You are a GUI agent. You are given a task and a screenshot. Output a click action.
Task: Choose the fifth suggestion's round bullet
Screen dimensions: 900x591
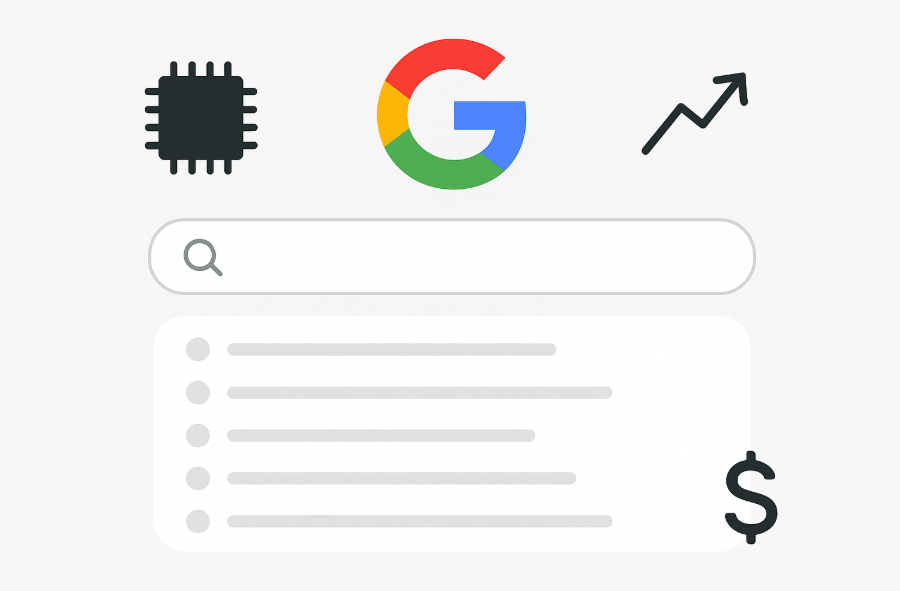click(198, 522)
